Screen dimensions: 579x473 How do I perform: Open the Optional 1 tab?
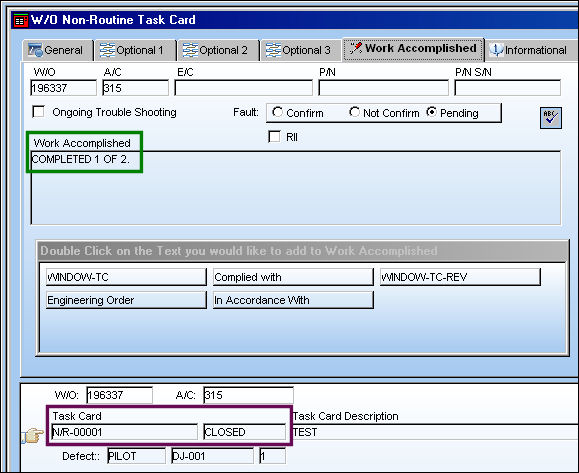click(x=135, y=50)
